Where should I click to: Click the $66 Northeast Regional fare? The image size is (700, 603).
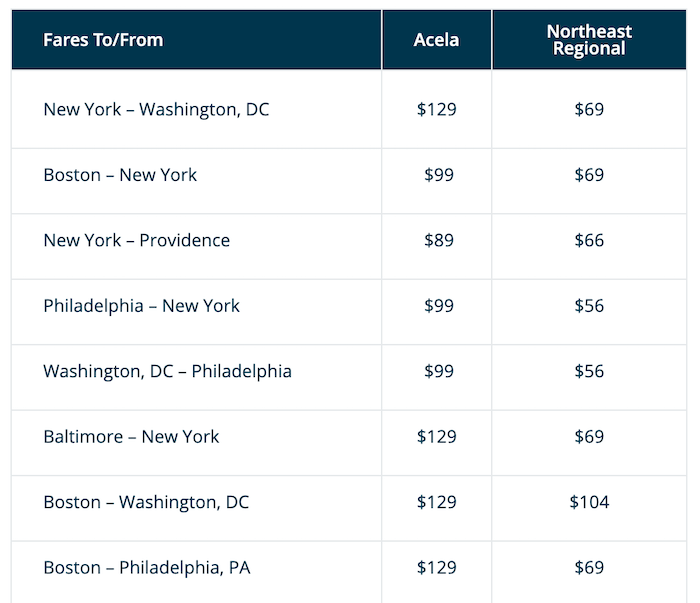pos(589,240)
